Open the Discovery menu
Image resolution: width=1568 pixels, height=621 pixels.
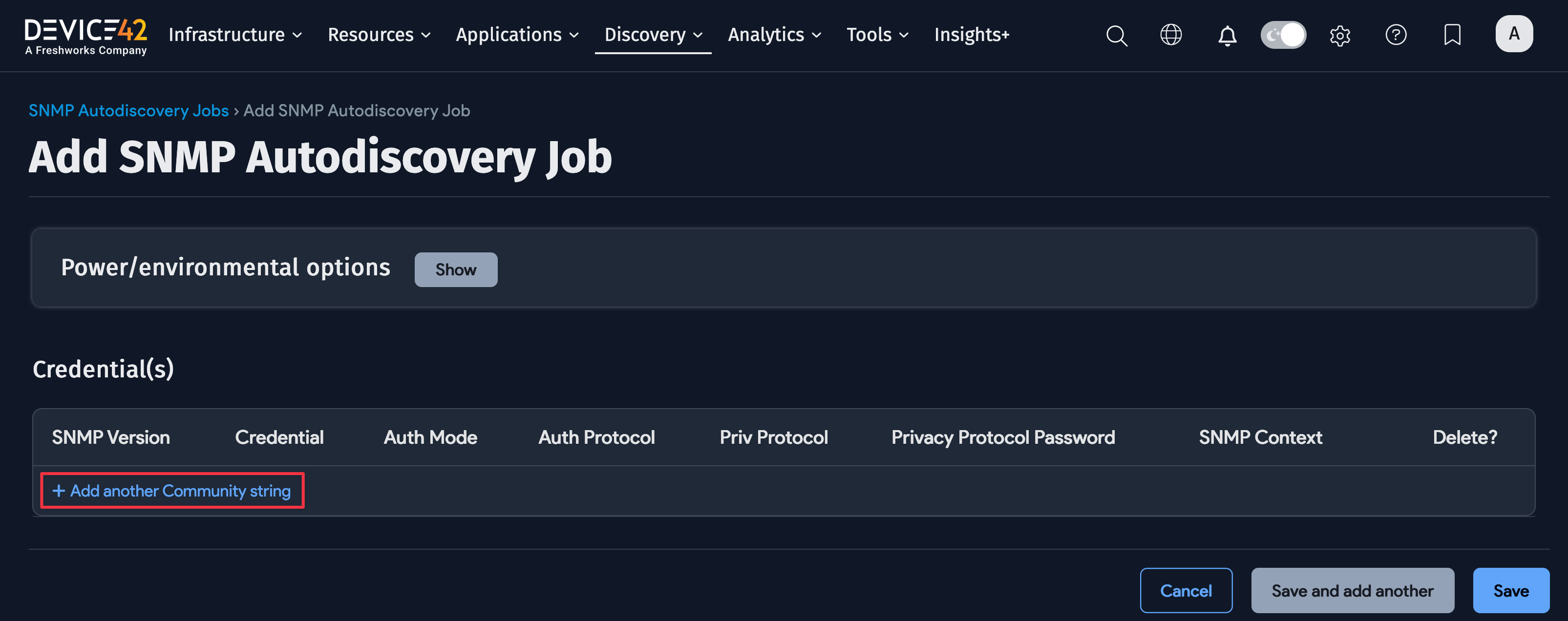(x=653, y=35)
